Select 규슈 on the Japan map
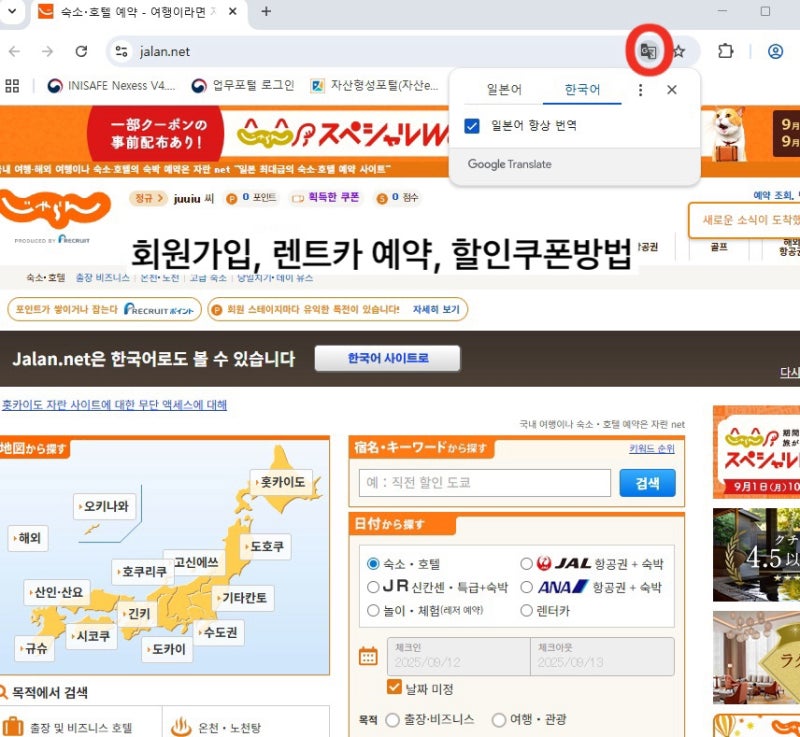 (x=34, y=648)
